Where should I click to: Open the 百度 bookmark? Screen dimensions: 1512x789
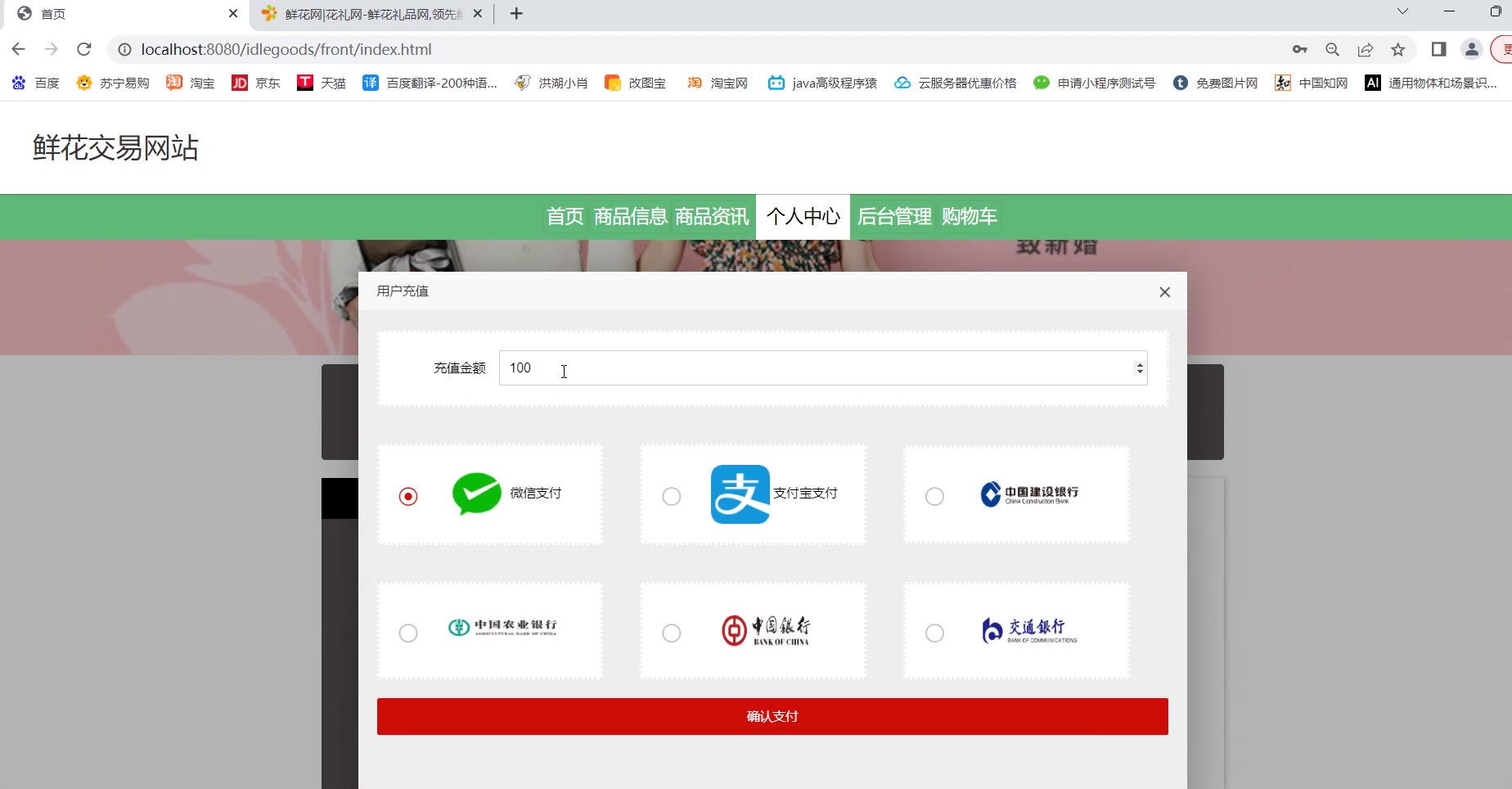[x=35, y=83]
